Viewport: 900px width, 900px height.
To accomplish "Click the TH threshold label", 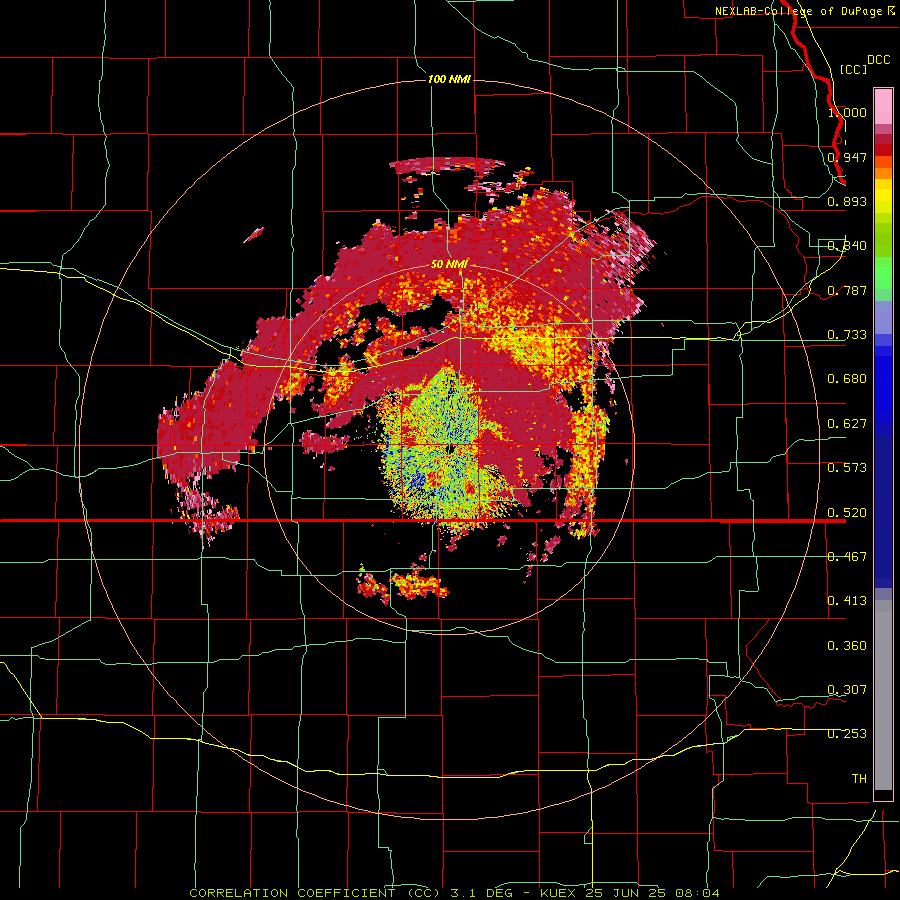I will 859,778.
